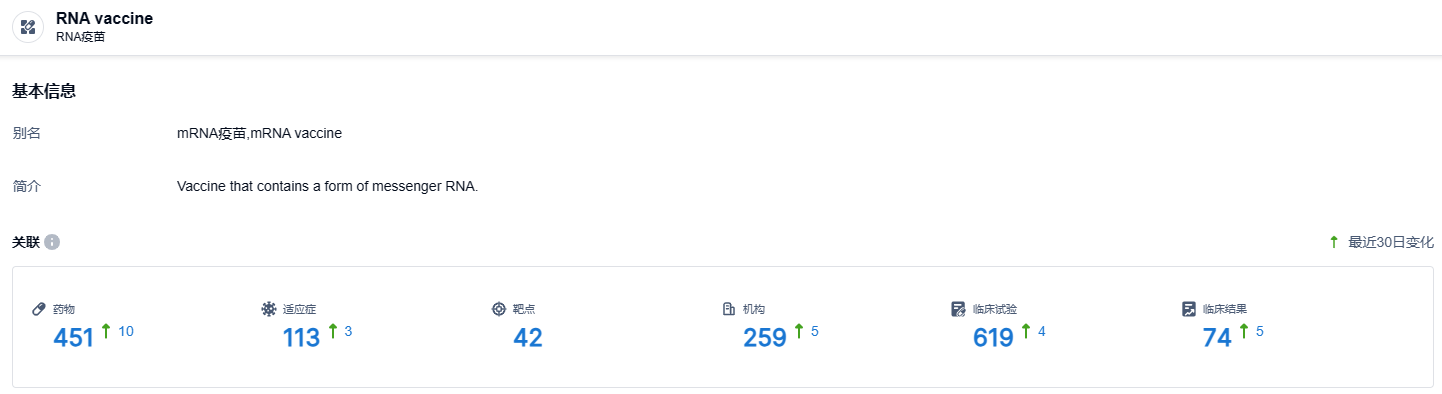Click the info icon next to 关联

(x=52, y=242)
